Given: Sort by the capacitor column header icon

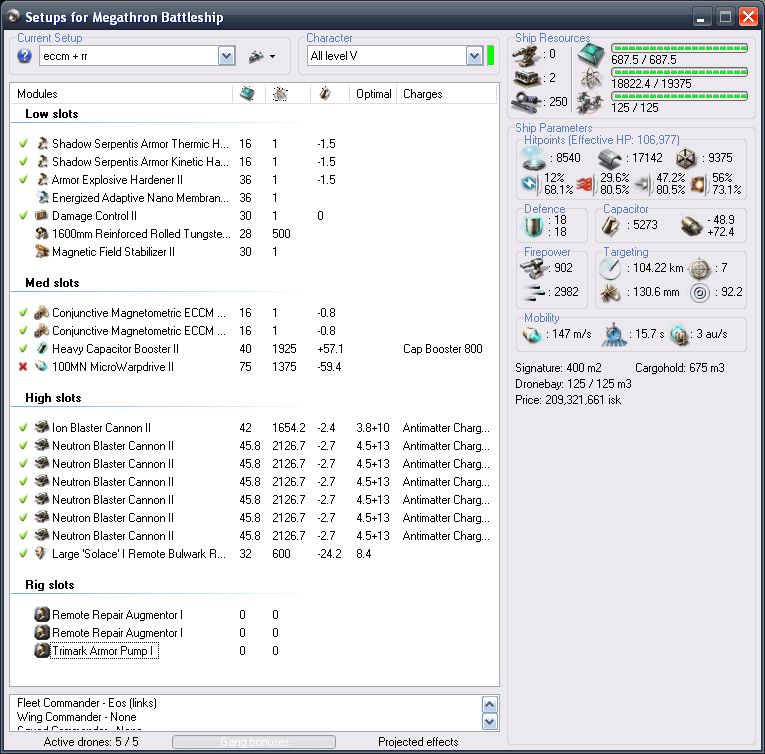Looking at the screenshot, I should click(325, 93).
